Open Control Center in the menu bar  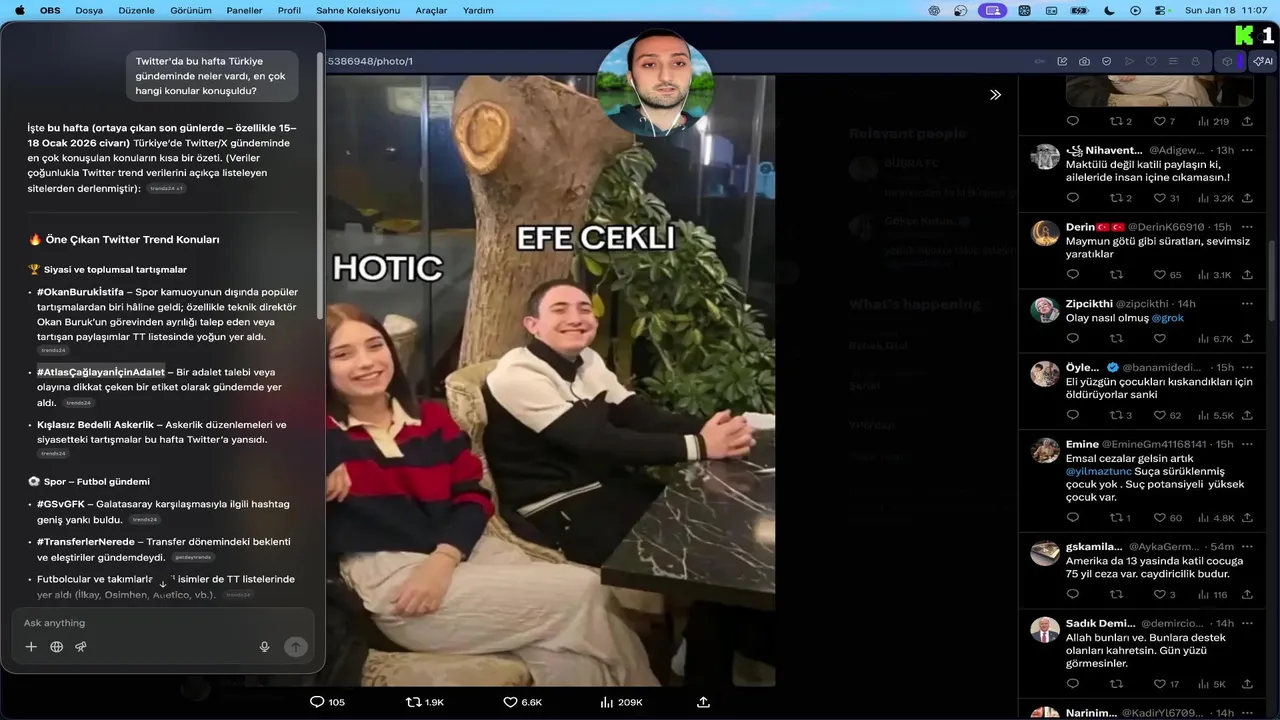pyautogui.click(x=1162, y=10)
